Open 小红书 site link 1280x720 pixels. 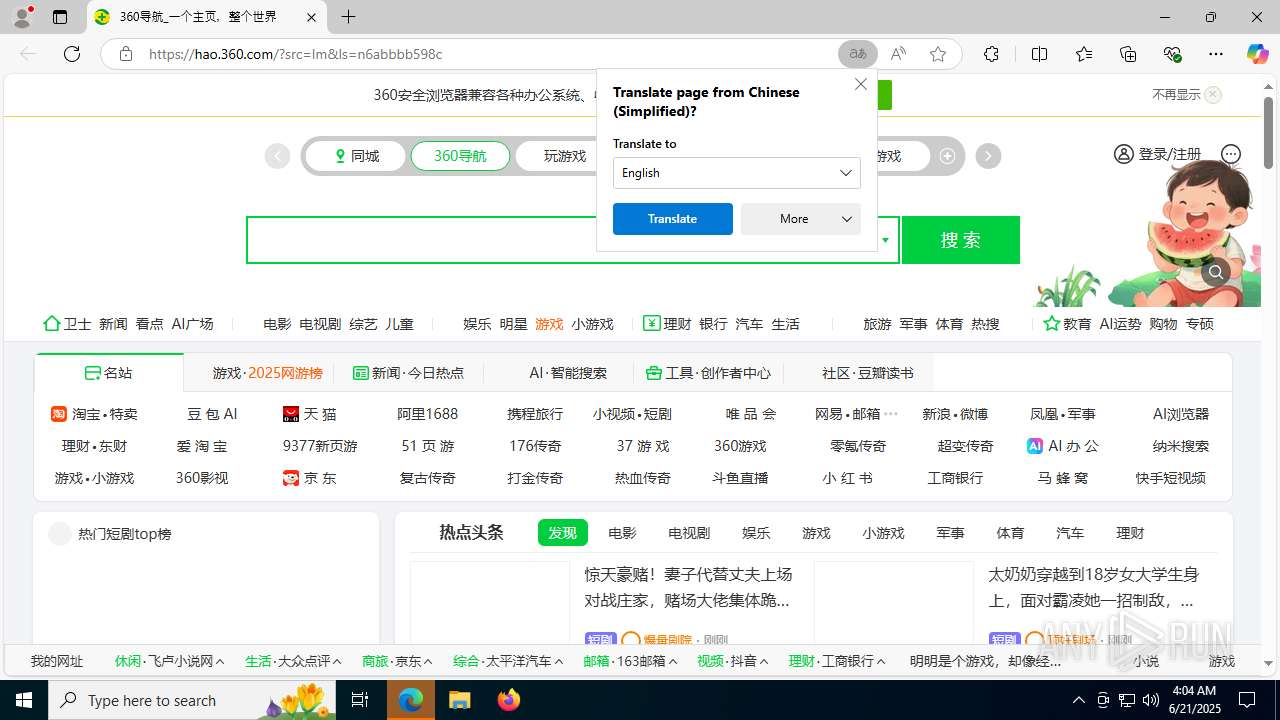pyautogui.click(x=848, y=478)
